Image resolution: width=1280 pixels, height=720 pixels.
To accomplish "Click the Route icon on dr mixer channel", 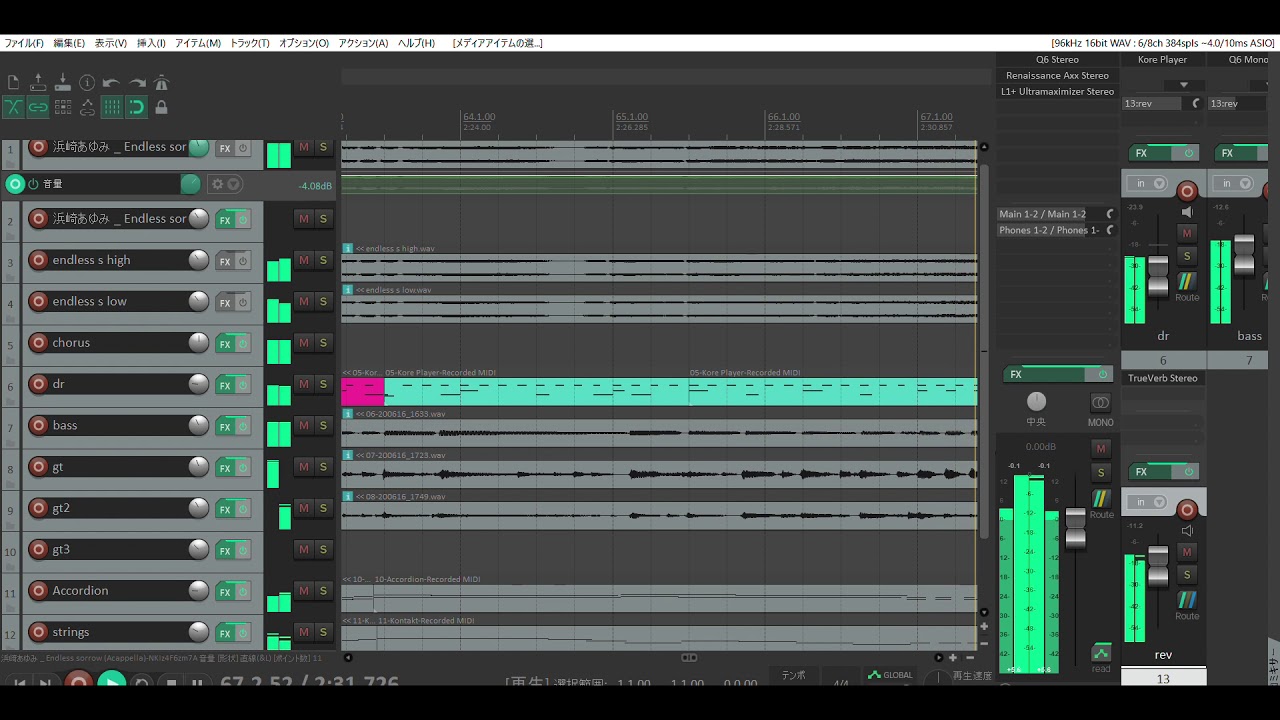I will click(1187, 287).
